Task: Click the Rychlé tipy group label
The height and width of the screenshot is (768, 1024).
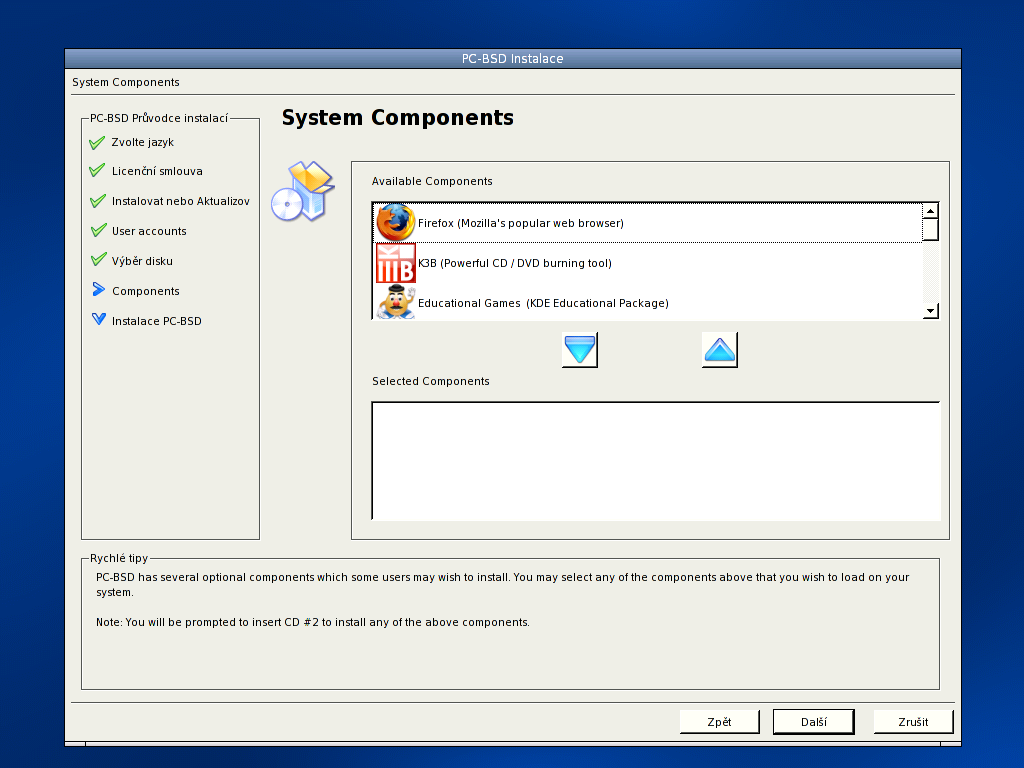Action: 119,558
